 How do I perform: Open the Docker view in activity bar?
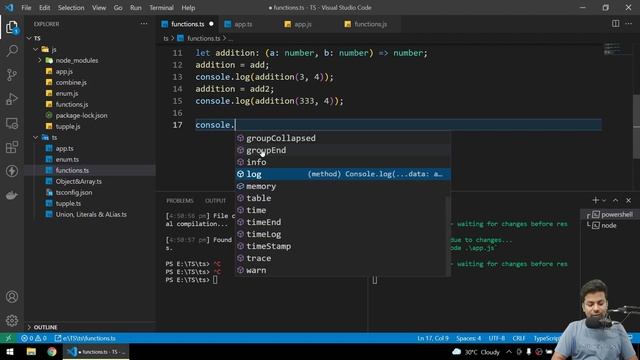pos(12,196)
